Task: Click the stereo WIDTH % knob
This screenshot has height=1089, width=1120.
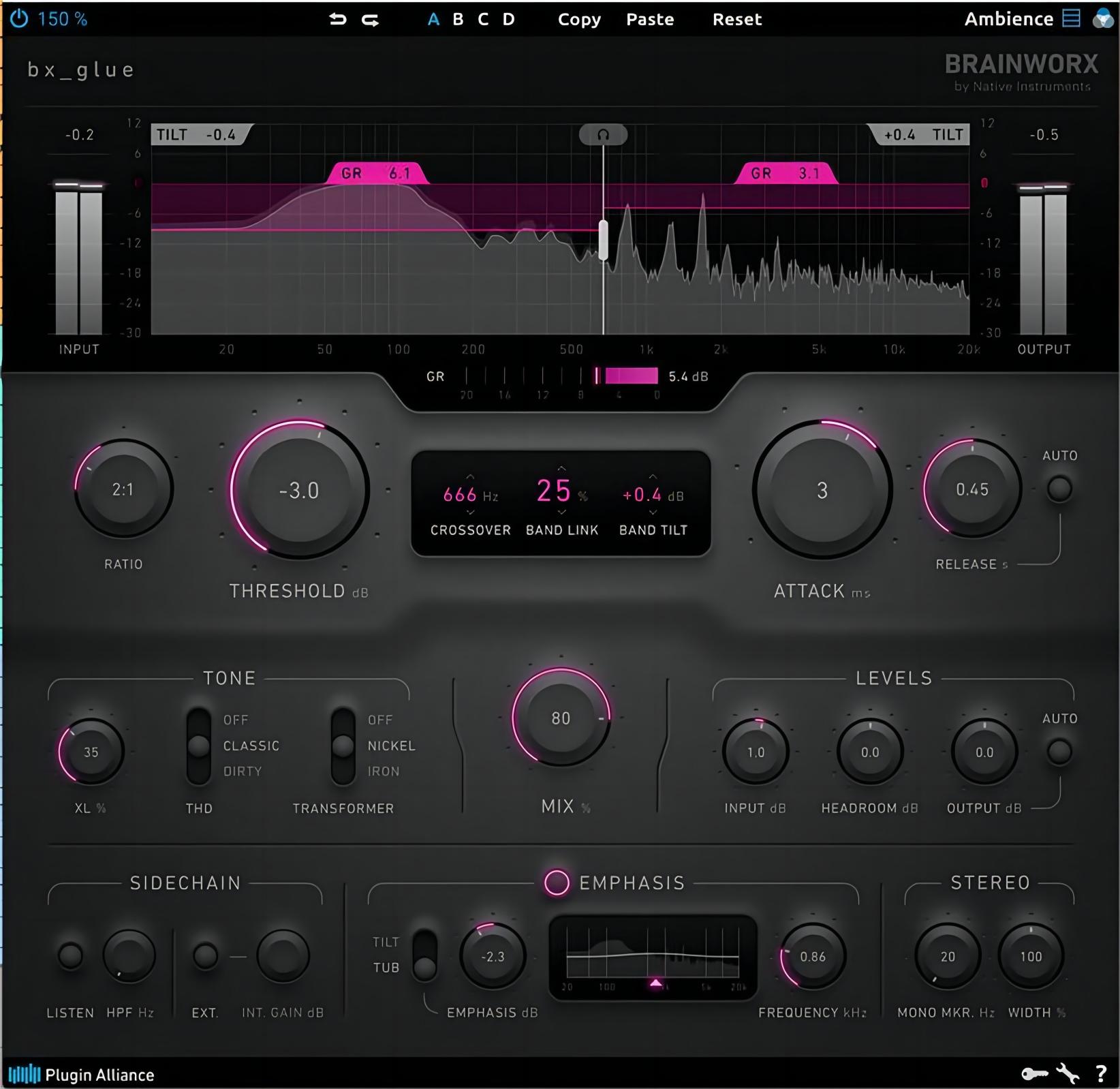Action: click(1031, 956)
